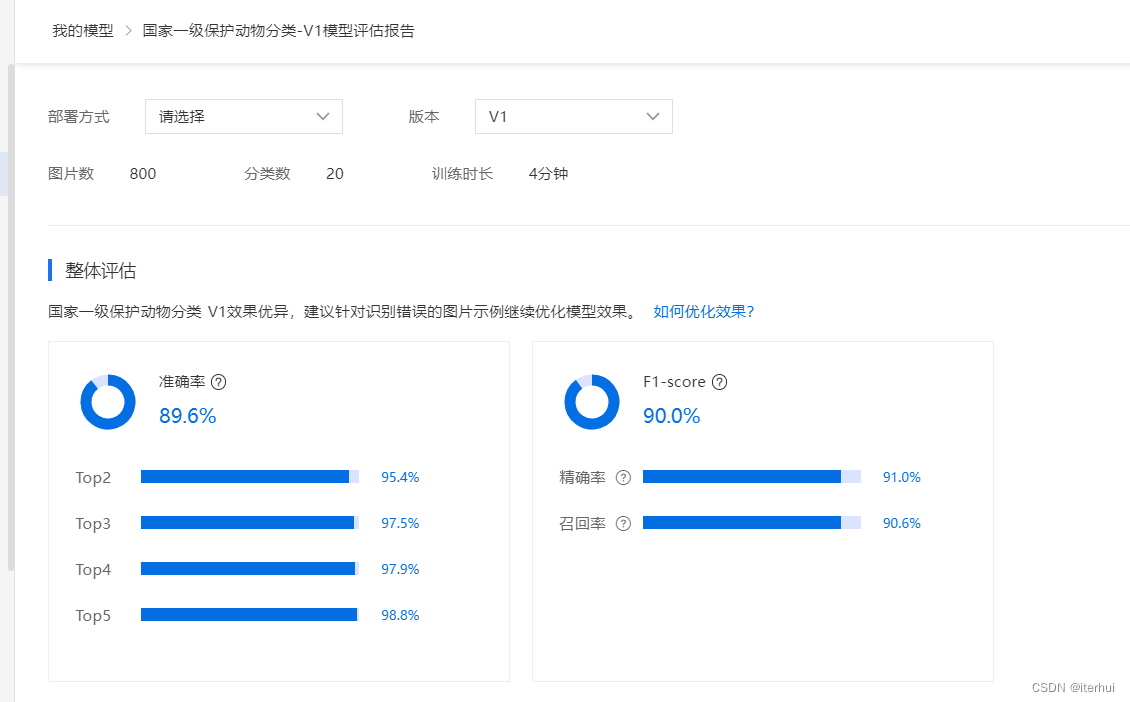The height and width of the screenshot is (702, 1130).
Task: Click the 训练时长 value 4分钟
Action: pyautogui.click(x=548, y=174)
